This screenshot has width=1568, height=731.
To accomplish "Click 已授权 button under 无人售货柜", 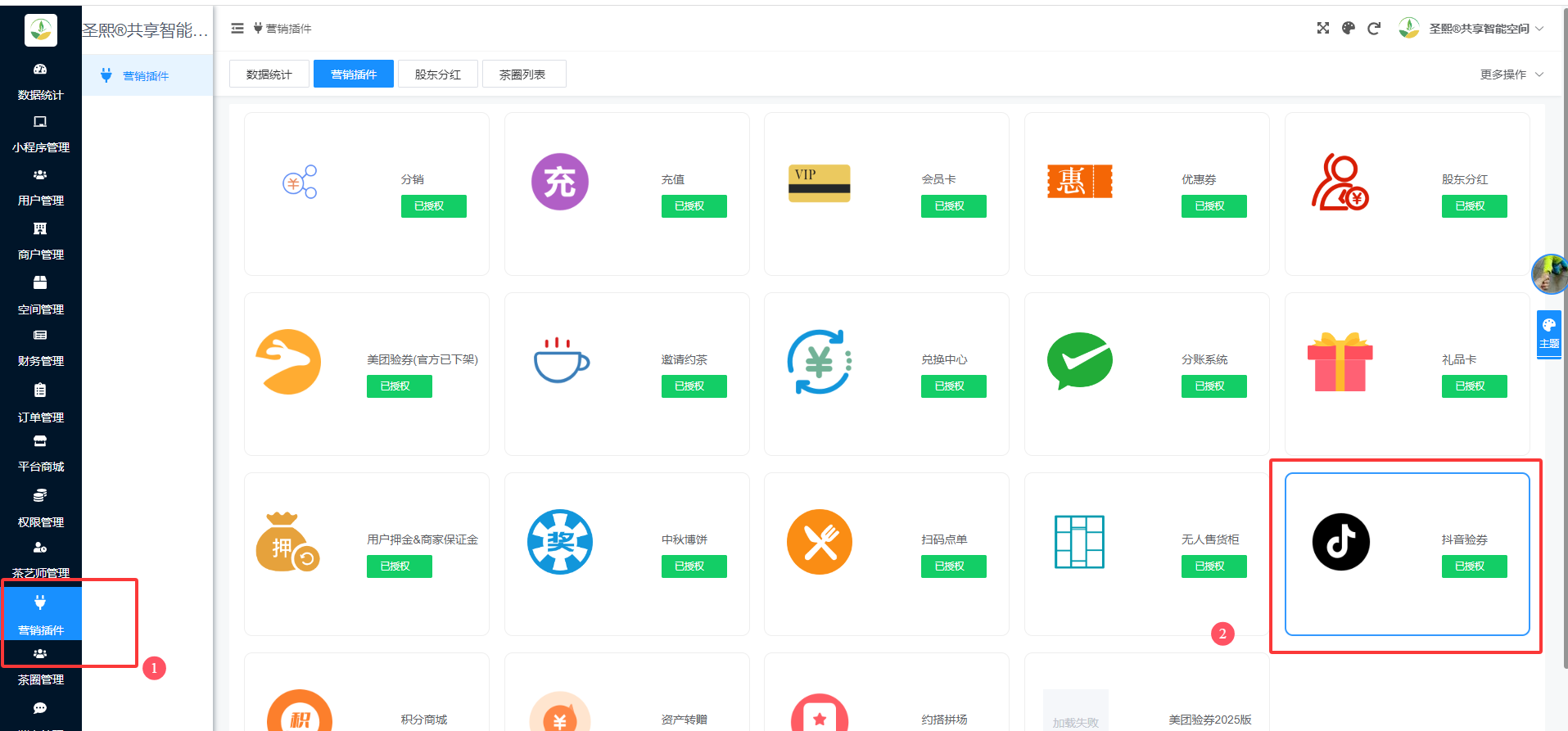I will (1214, 566).
